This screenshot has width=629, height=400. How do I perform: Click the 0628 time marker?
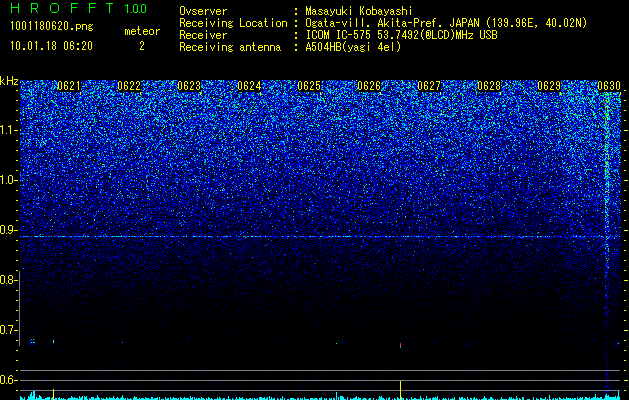coord(489,86)
